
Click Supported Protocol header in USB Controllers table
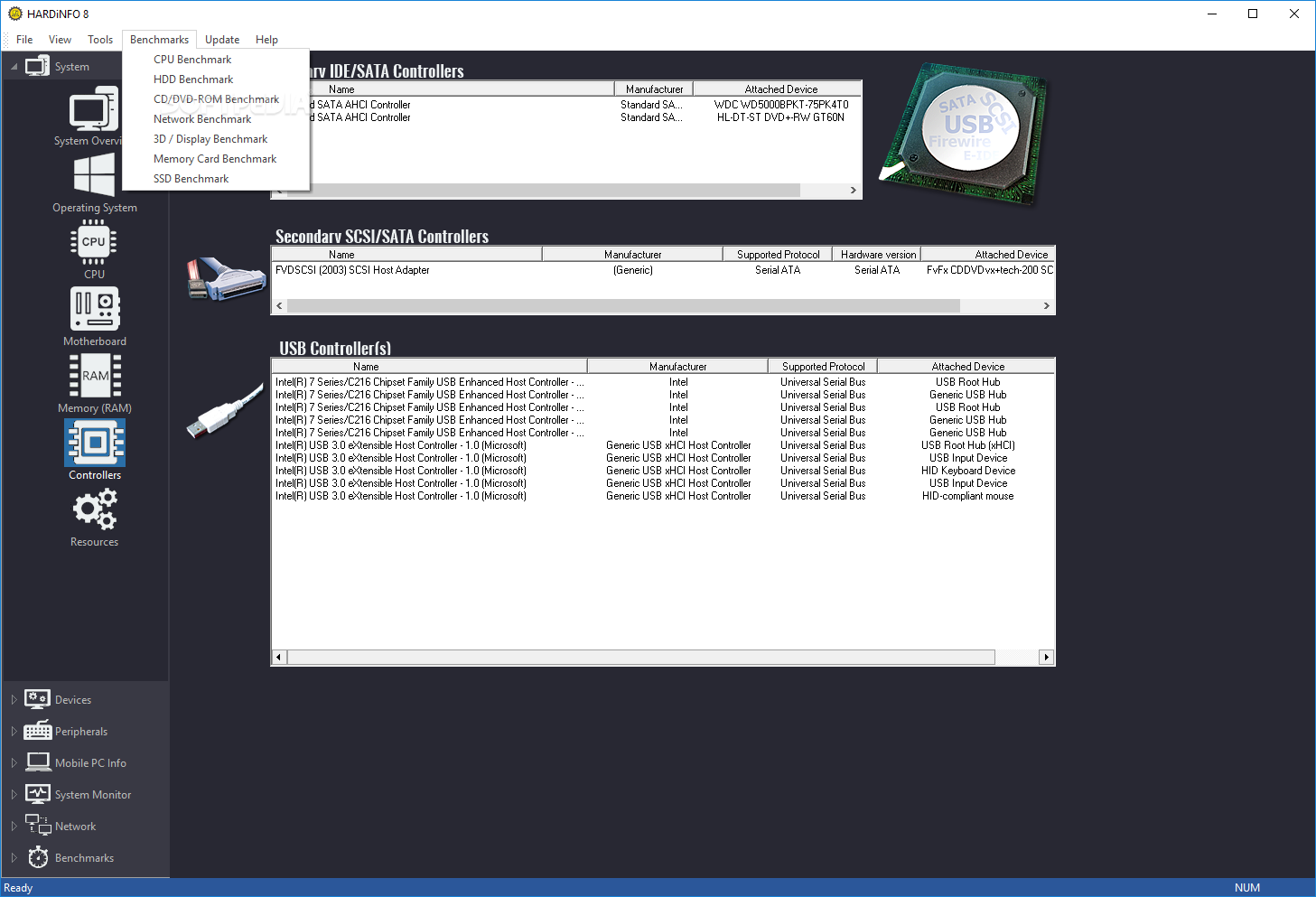(823, 366)
